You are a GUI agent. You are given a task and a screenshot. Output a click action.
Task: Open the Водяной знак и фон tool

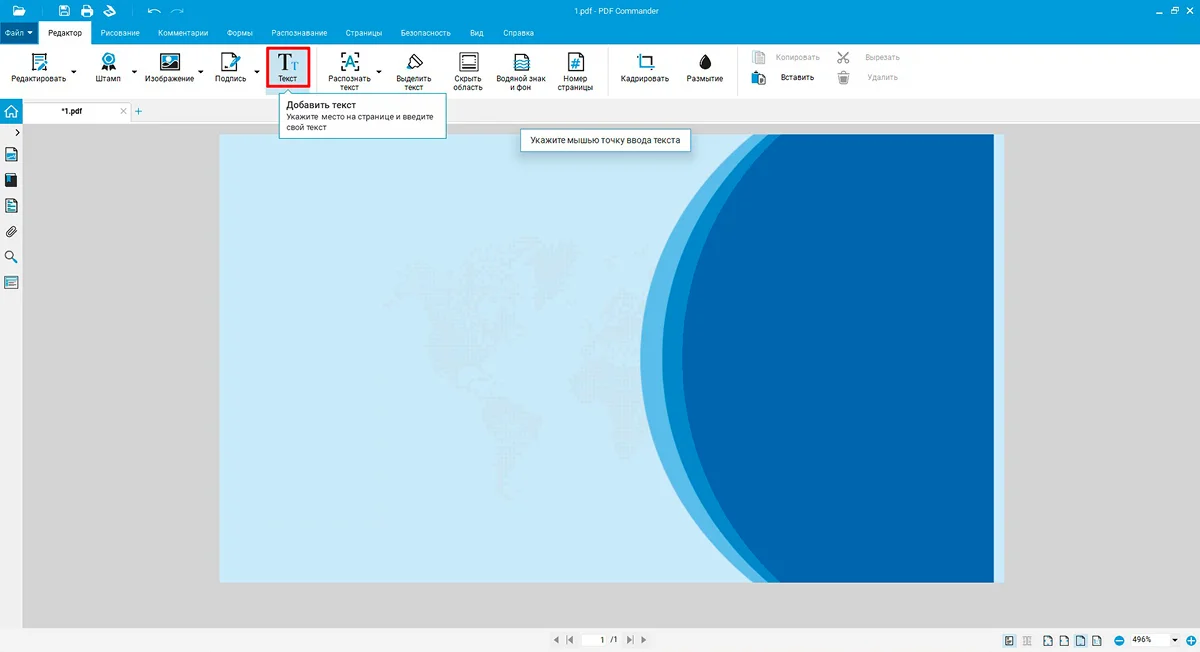521,68
